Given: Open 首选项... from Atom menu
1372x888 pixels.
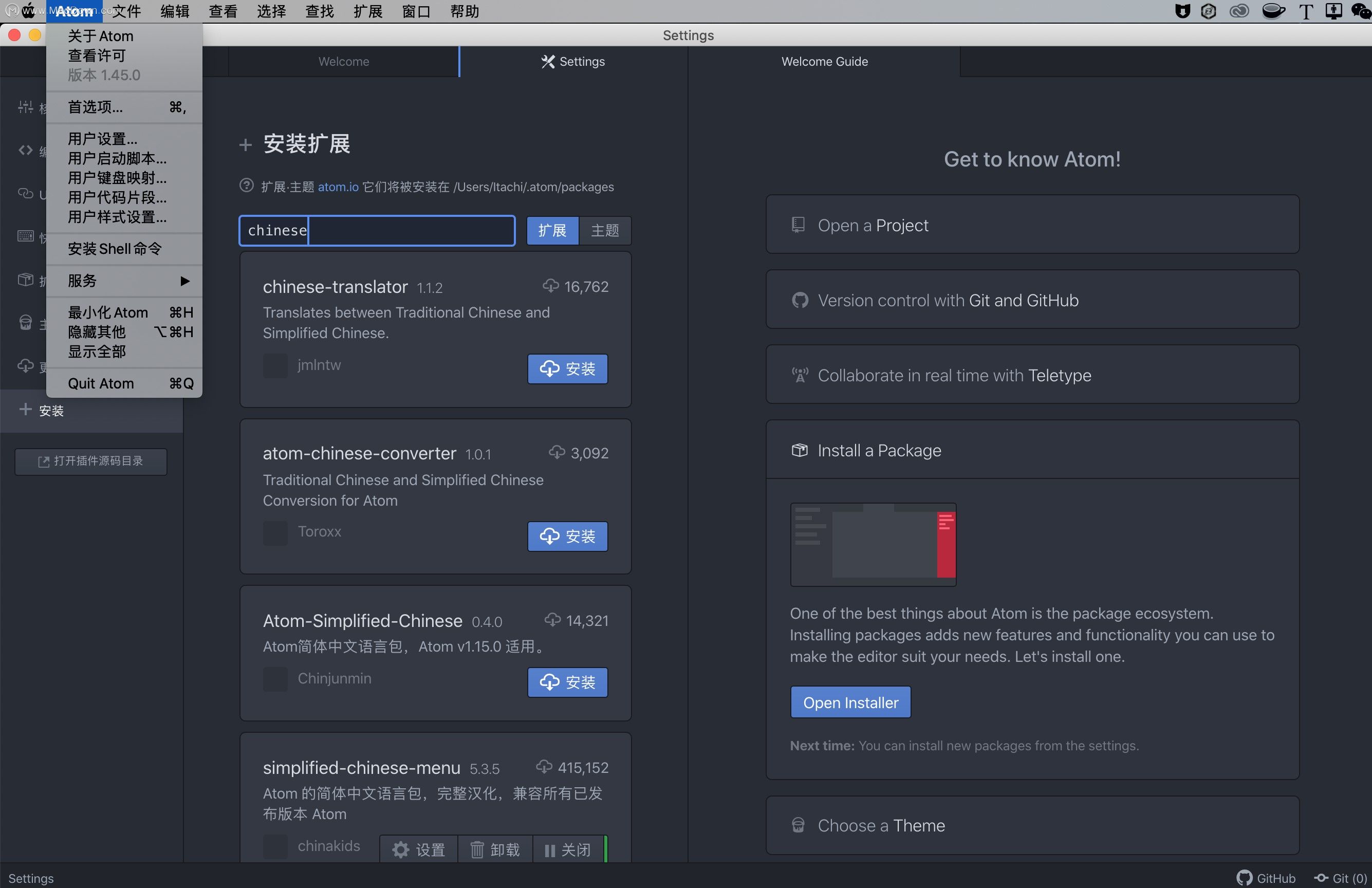Looking at the screenshot, I should [x=124, y=107].
